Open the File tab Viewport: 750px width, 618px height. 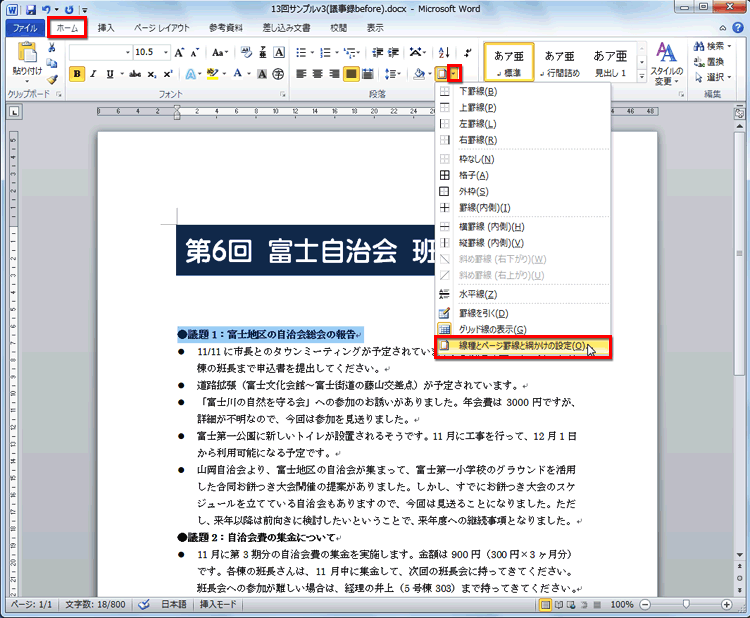coord(25,28)
